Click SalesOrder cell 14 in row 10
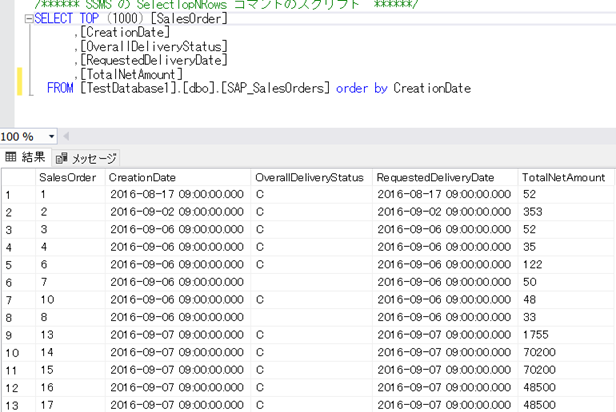Viewport: 616px width, 412px height. pyautogui.click(x=70, y=352)
